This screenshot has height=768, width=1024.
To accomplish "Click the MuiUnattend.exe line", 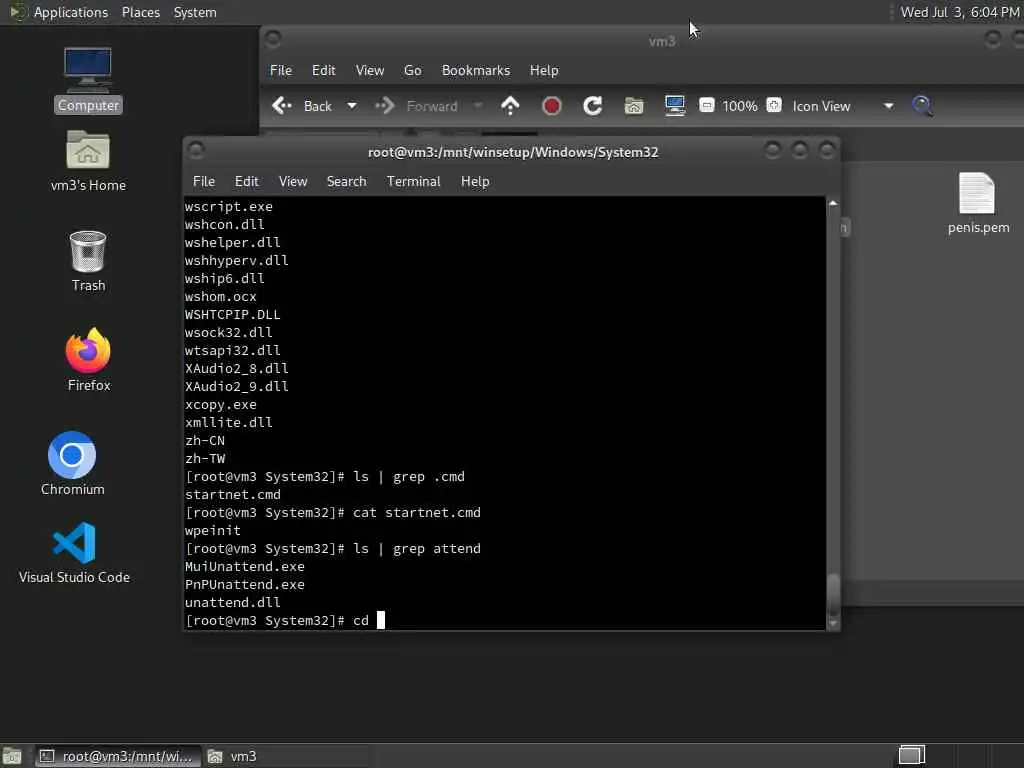I will tap(244, 566).
